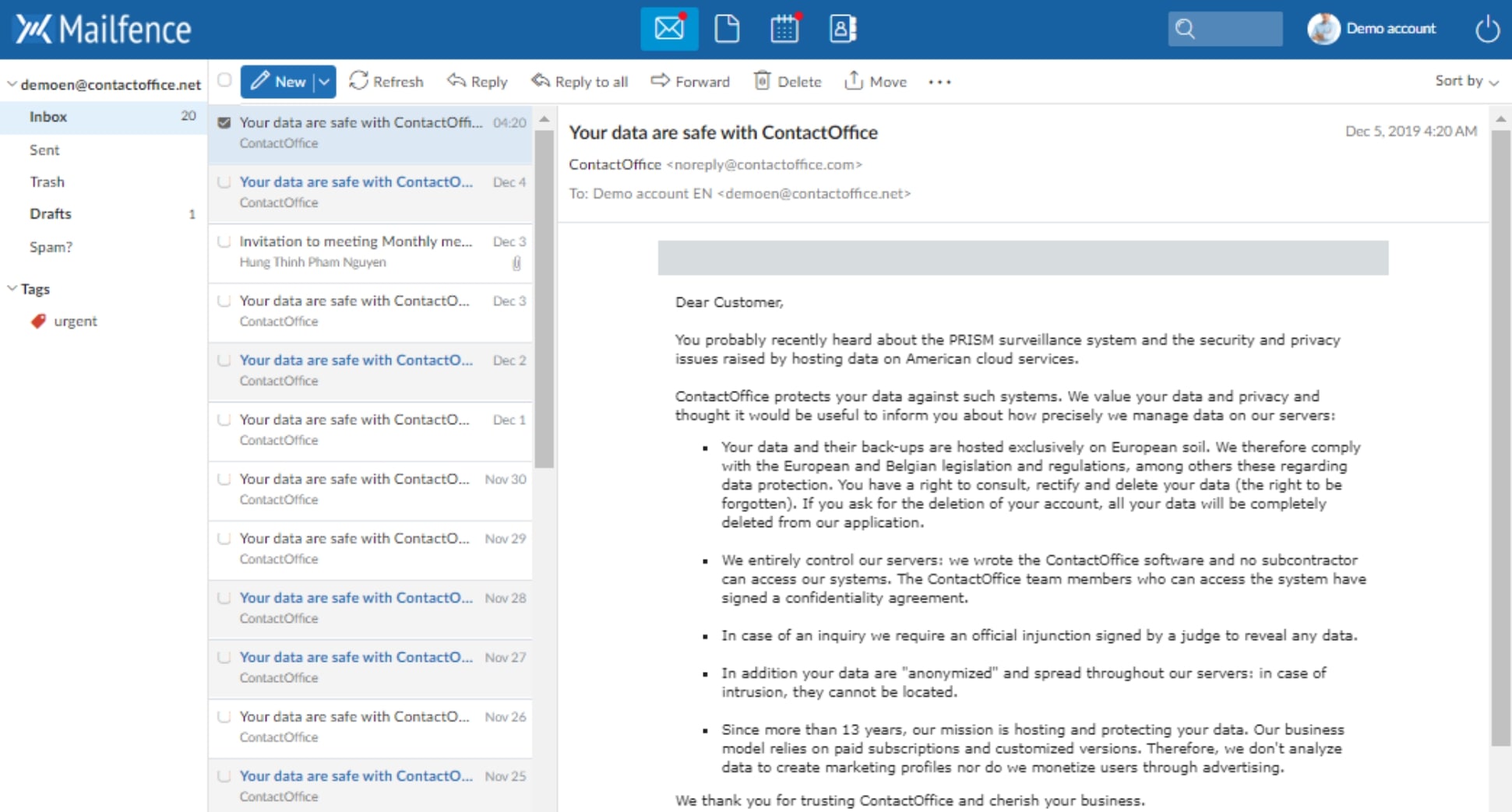Open the New button dropdown arrow
This screenshot has height=812, width=1512.
pos(324,82)
